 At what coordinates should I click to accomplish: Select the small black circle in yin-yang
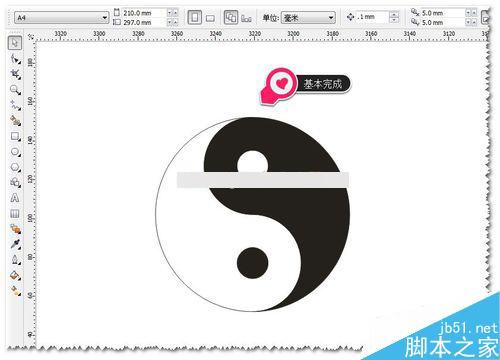pos(252,263)
